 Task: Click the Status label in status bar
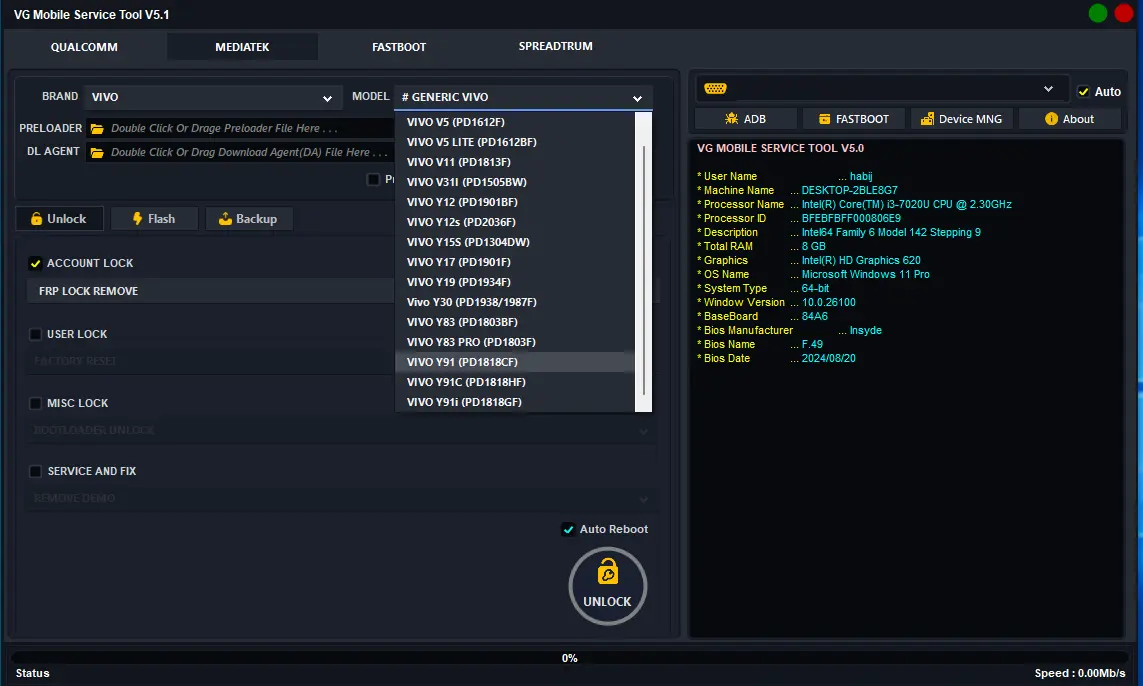33,673
